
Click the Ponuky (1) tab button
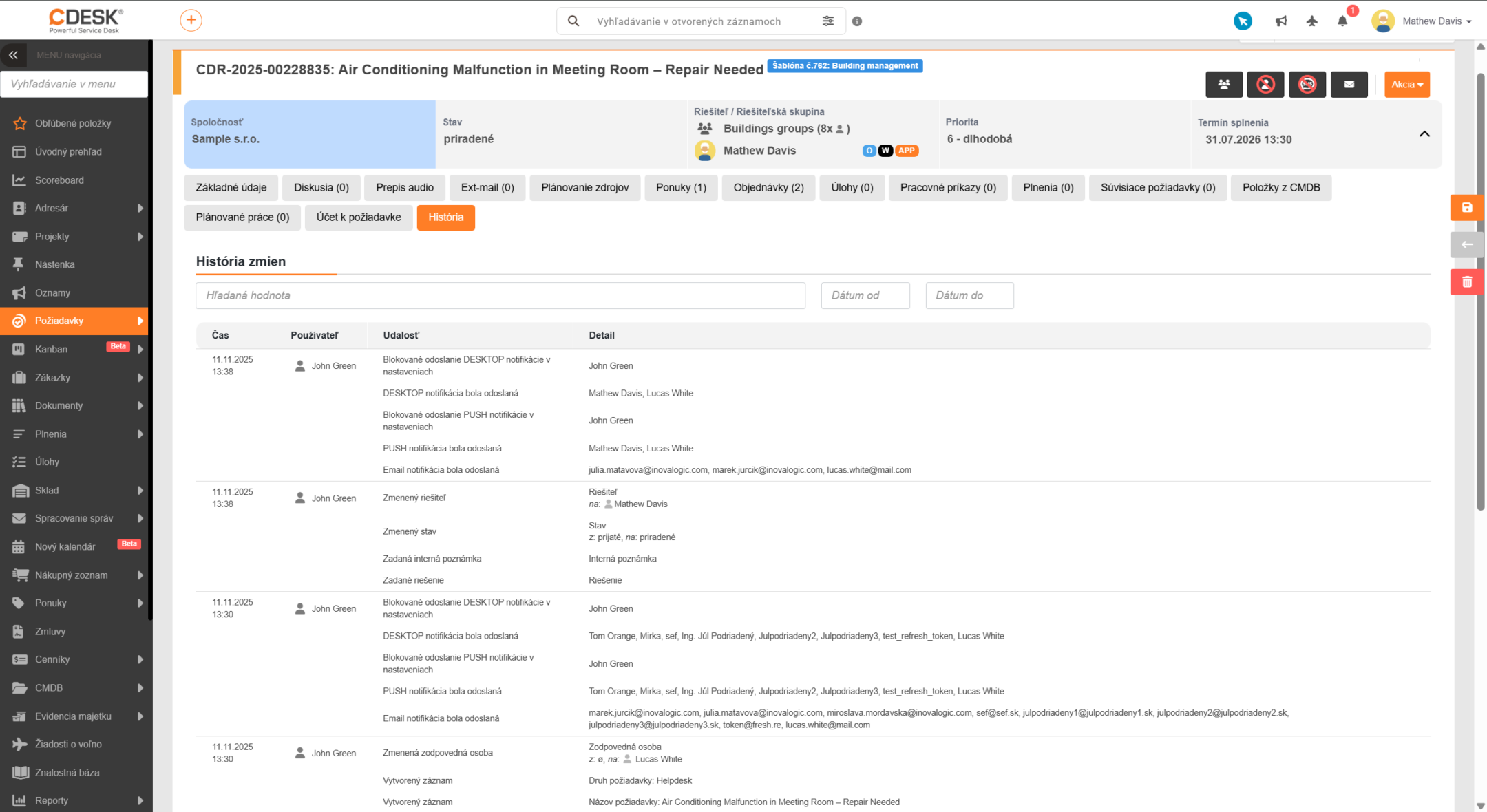coord(681,188)
